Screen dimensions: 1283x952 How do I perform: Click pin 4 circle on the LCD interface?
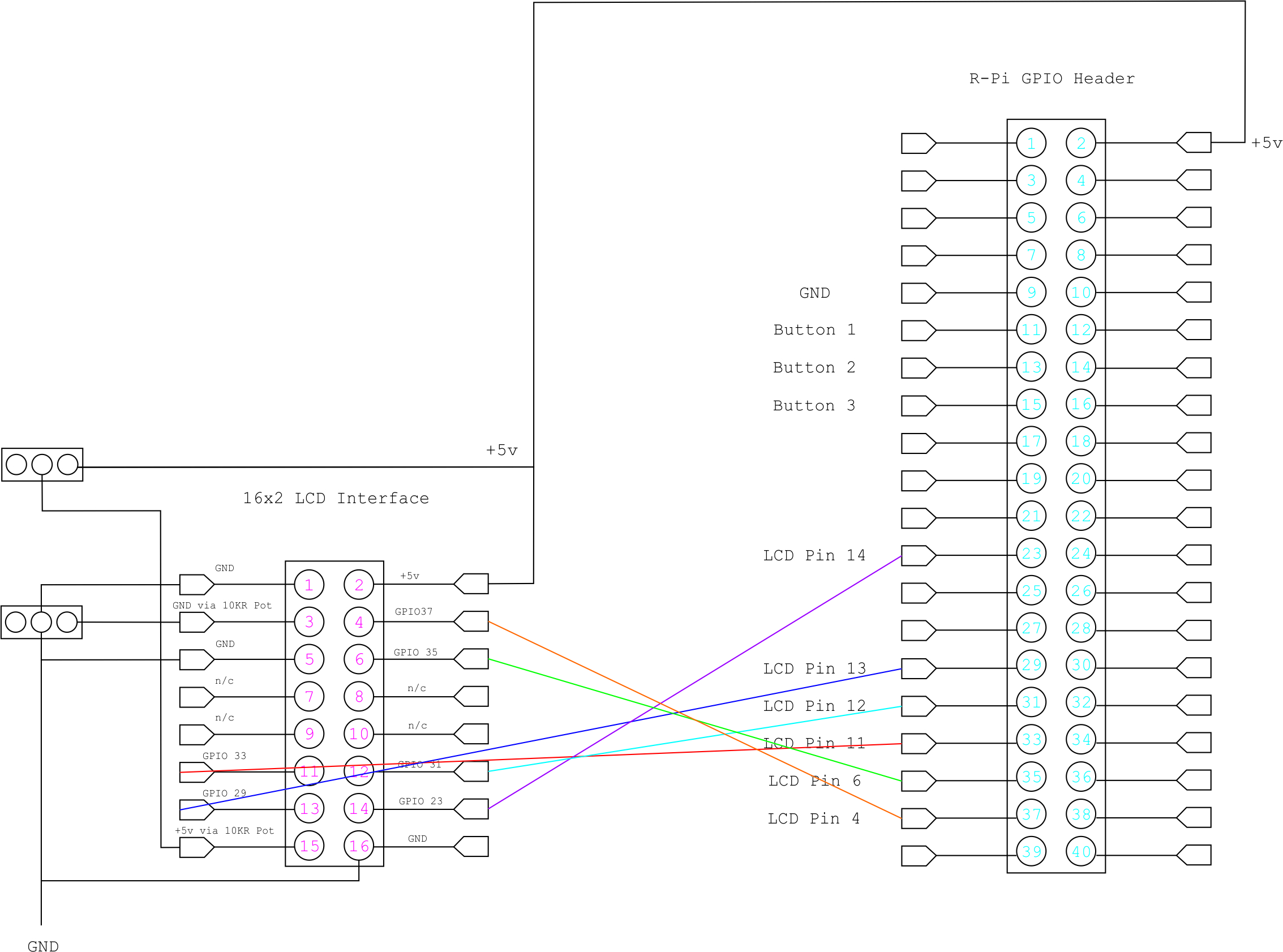(x=359, y=622)
